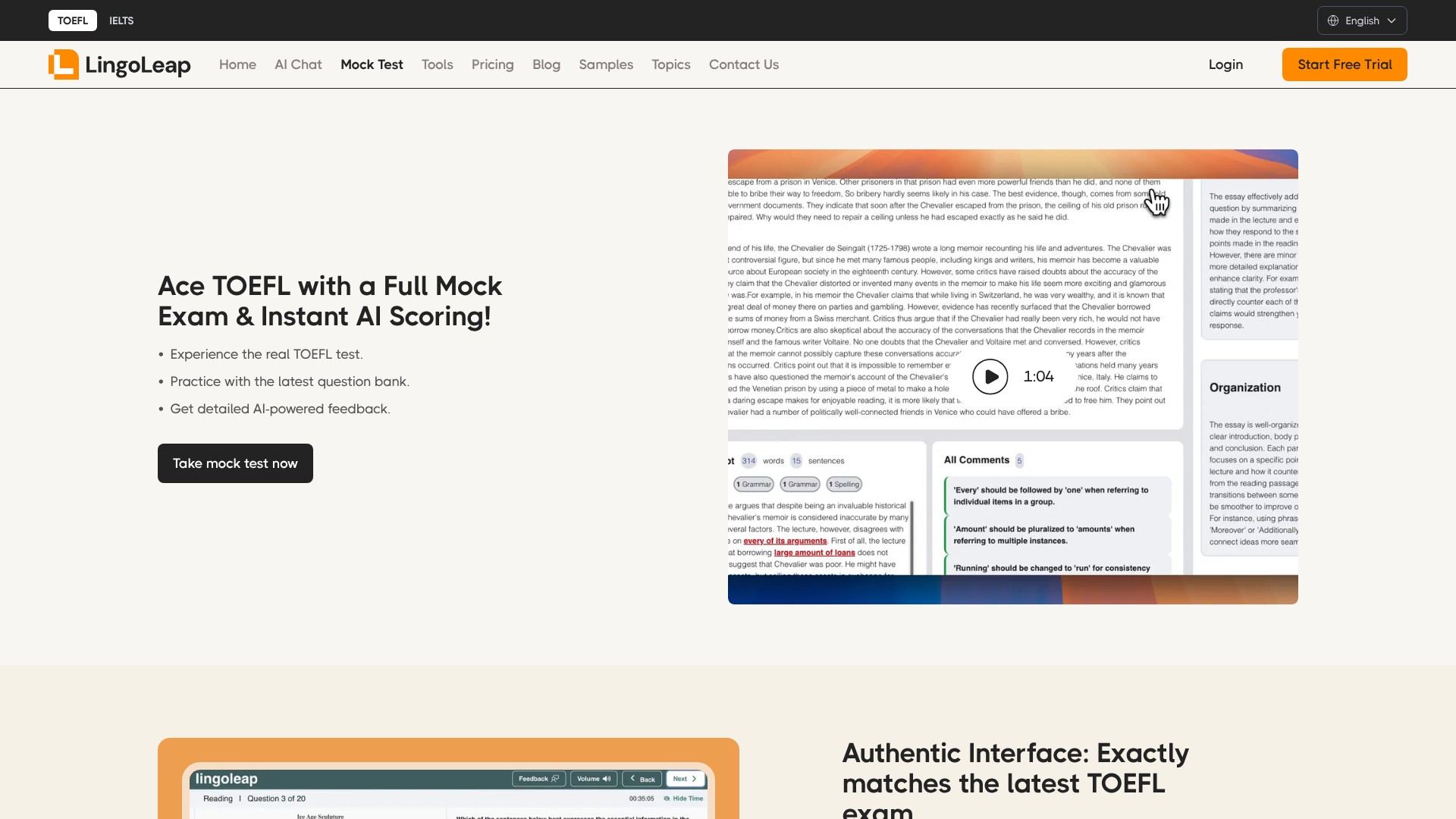
Task: Click the LingoLeap logo icon
Action: tap(64, 64)
